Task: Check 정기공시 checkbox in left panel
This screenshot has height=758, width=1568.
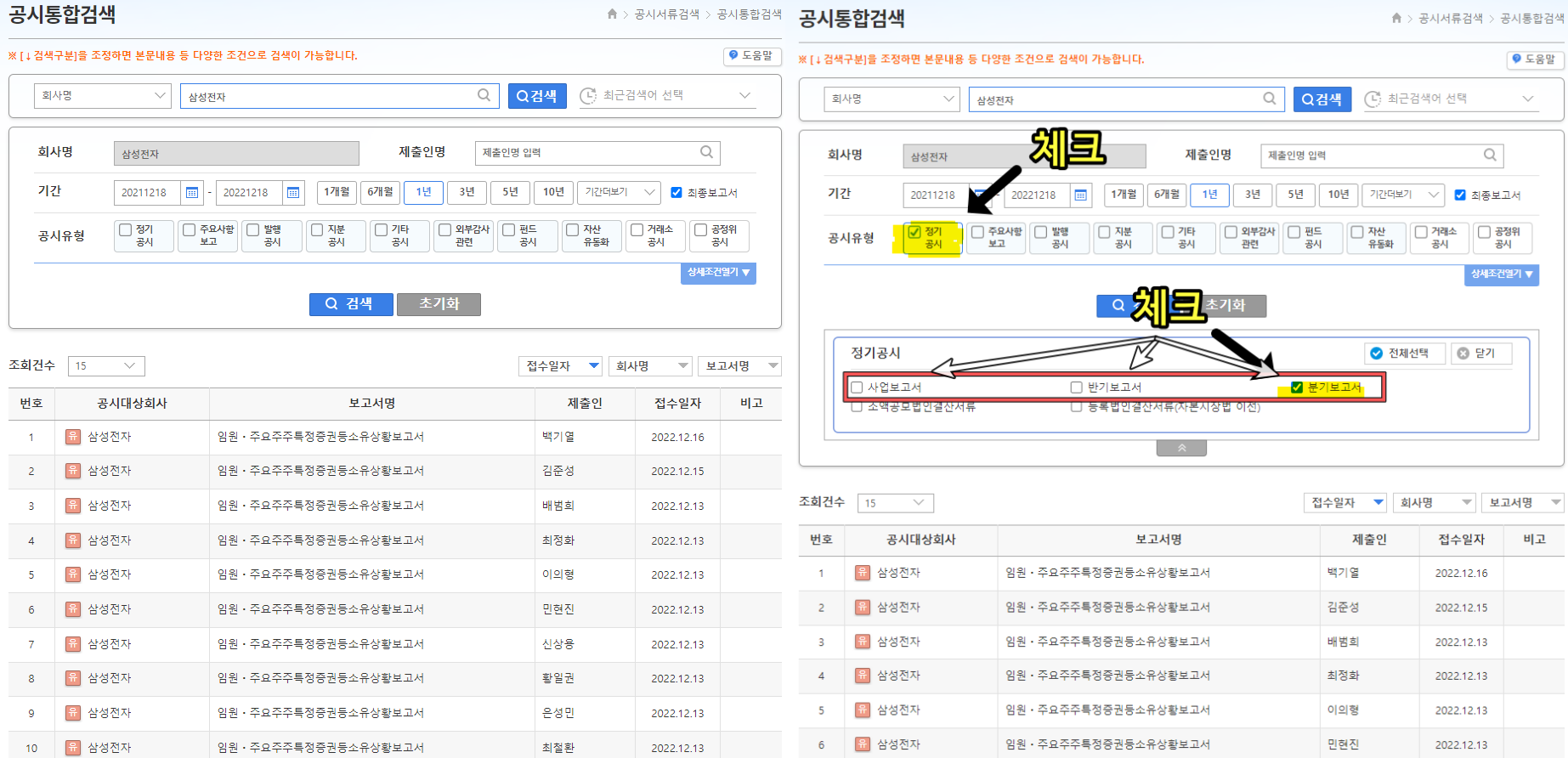Action: pos(126,229)
